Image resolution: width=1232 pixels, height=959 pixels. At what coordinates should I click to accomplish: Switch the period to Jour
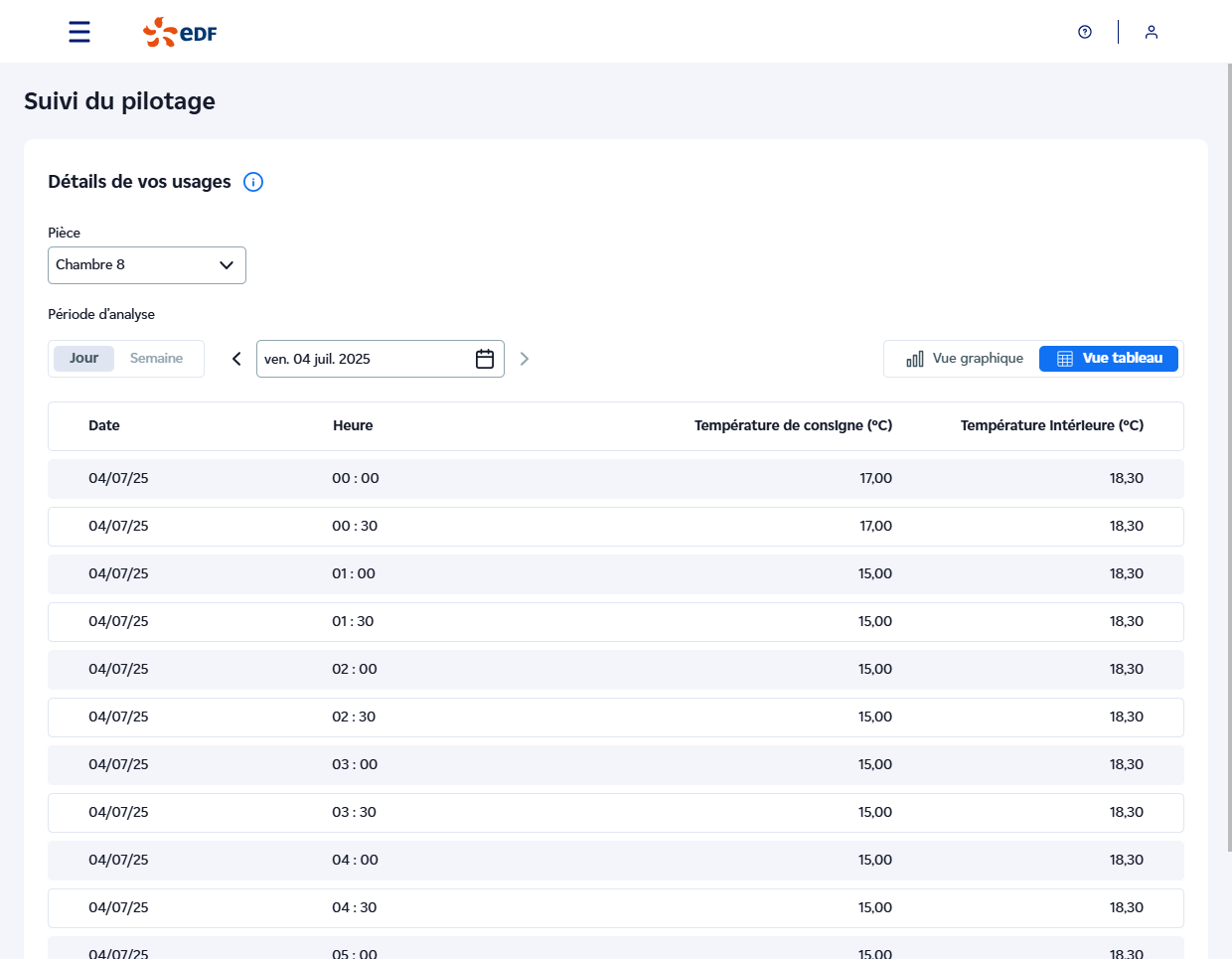click(x=83, y=359)
